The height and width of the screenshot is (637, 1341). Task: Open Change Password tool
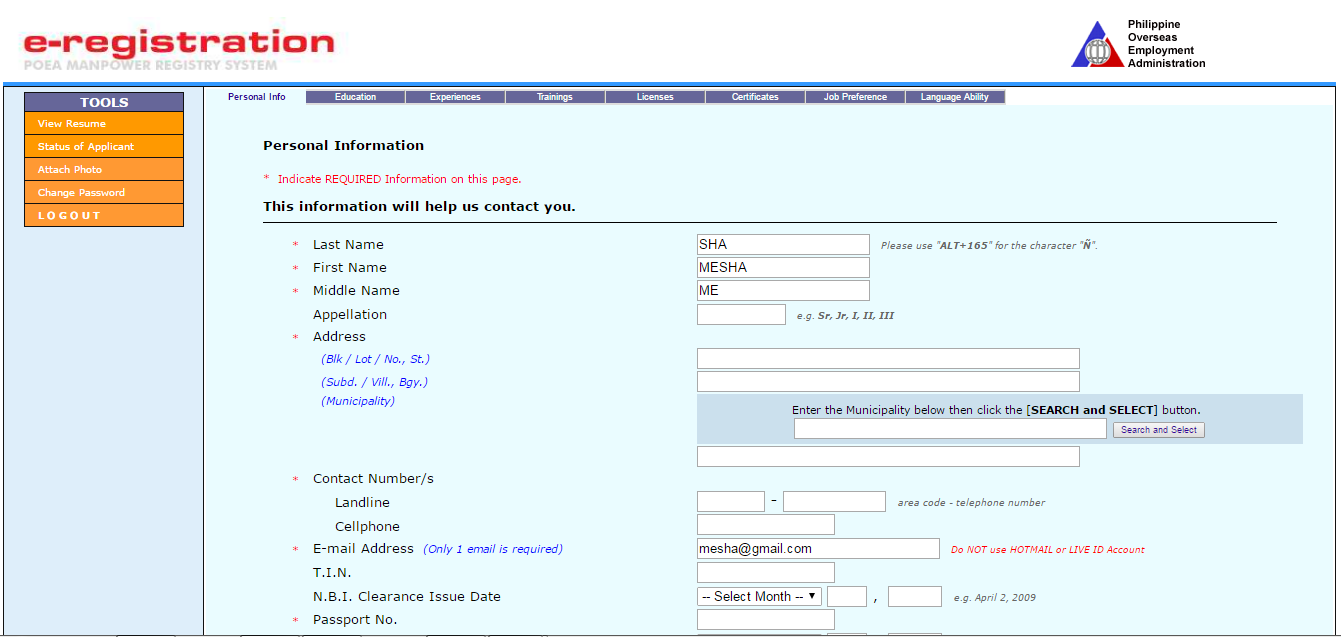[103, 191]
